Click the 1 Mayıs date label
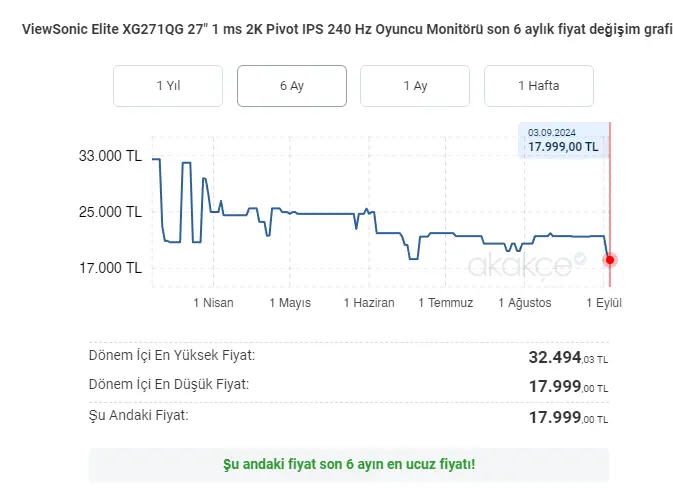The width and height of the screenshot is (673, 488). [290, 303]
